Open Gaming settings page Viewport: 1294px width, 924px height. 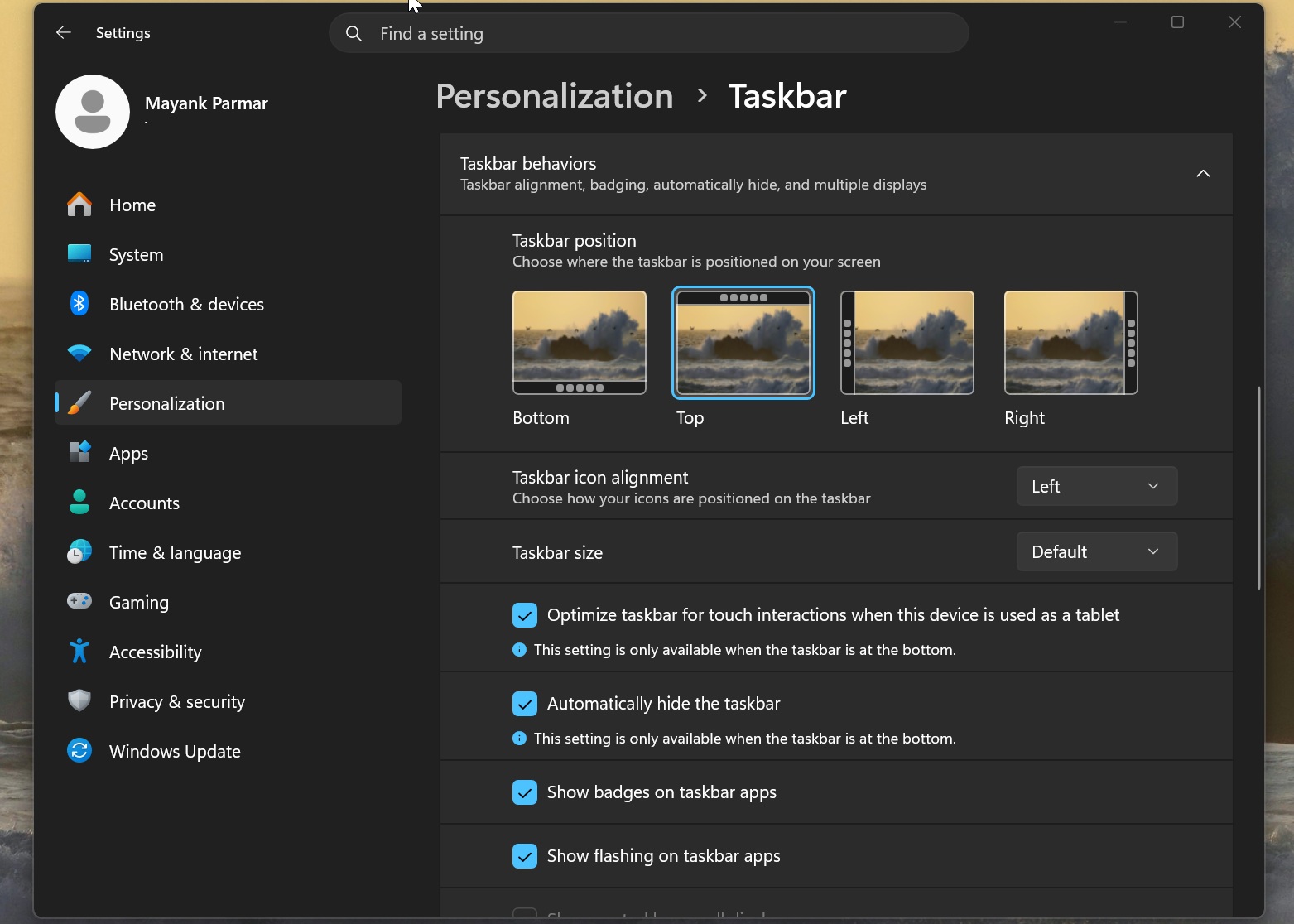[228, 602]
